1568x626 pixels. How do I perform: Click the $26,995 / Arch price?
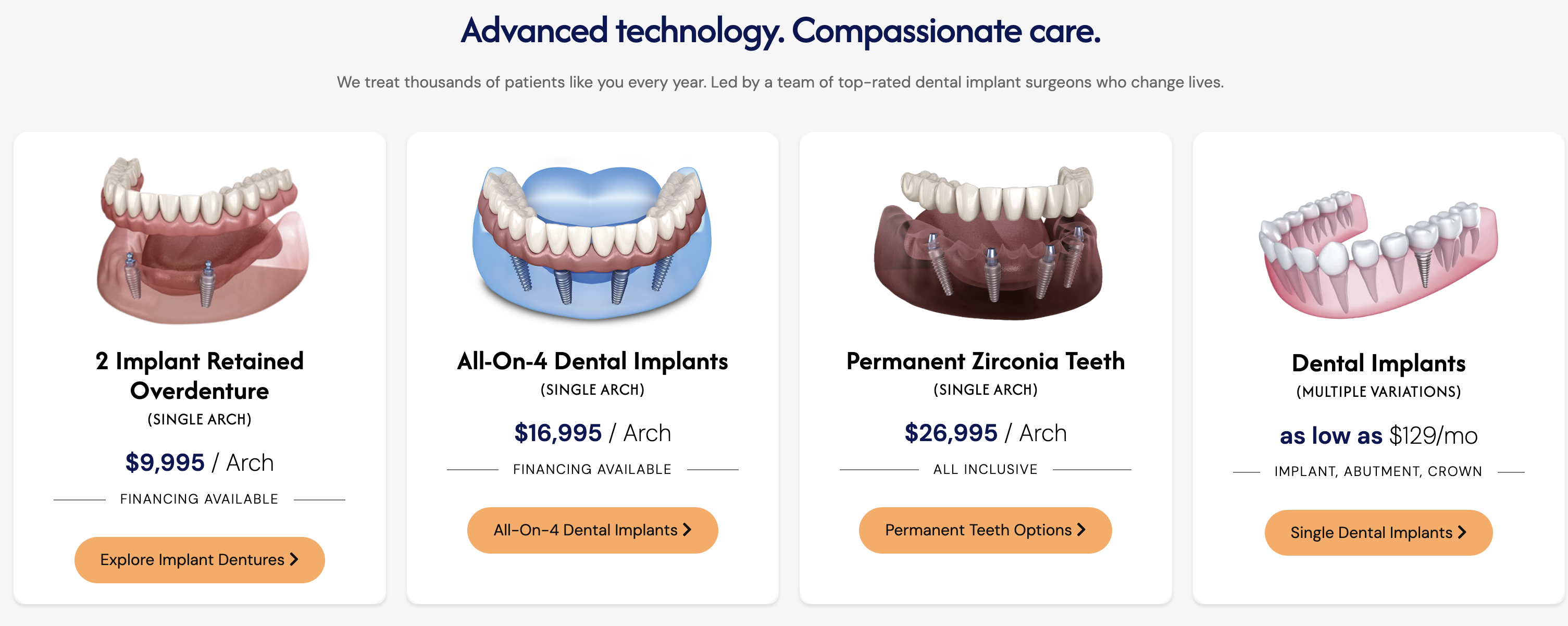tap(986, 433)
